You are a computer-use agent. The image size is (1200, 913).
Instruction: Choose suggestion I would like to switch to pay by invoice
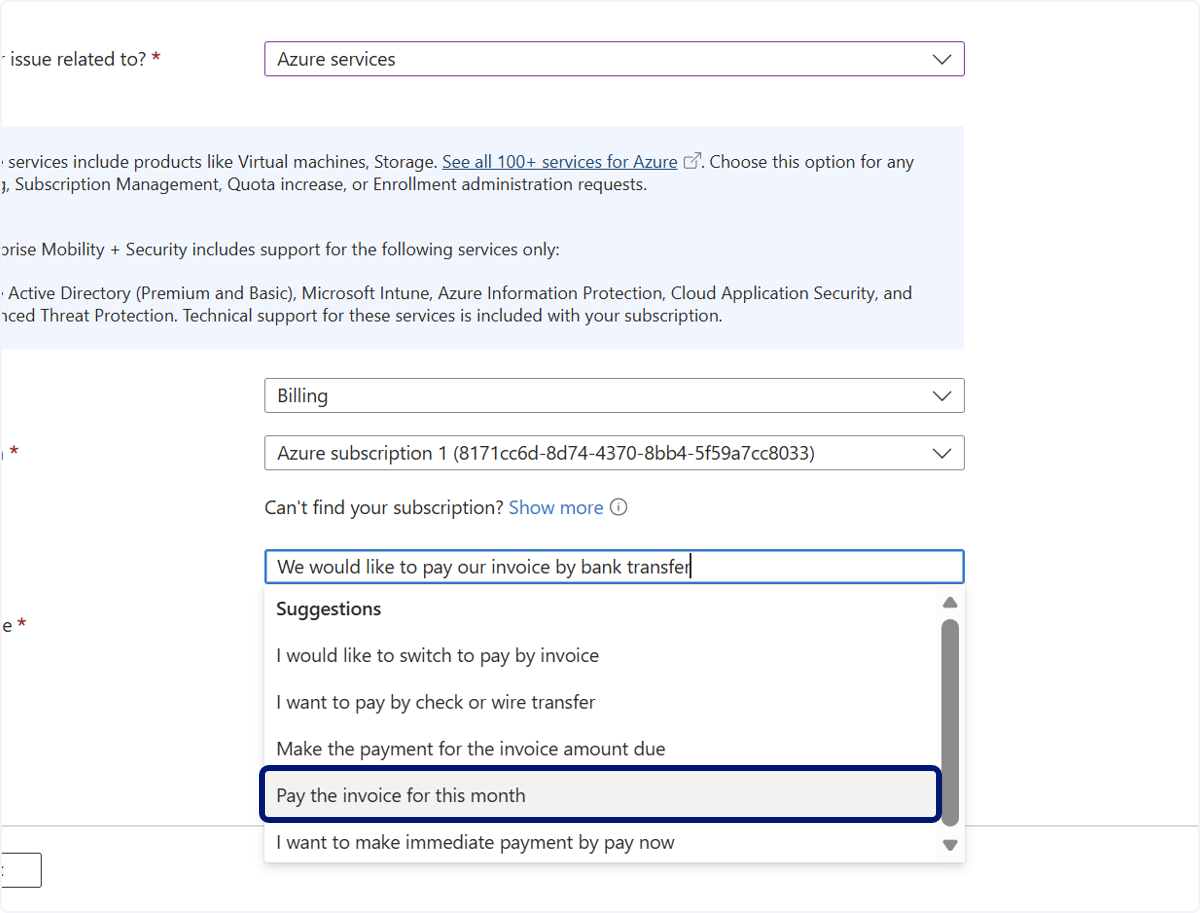pyautogui.click(x=602, y=656)
